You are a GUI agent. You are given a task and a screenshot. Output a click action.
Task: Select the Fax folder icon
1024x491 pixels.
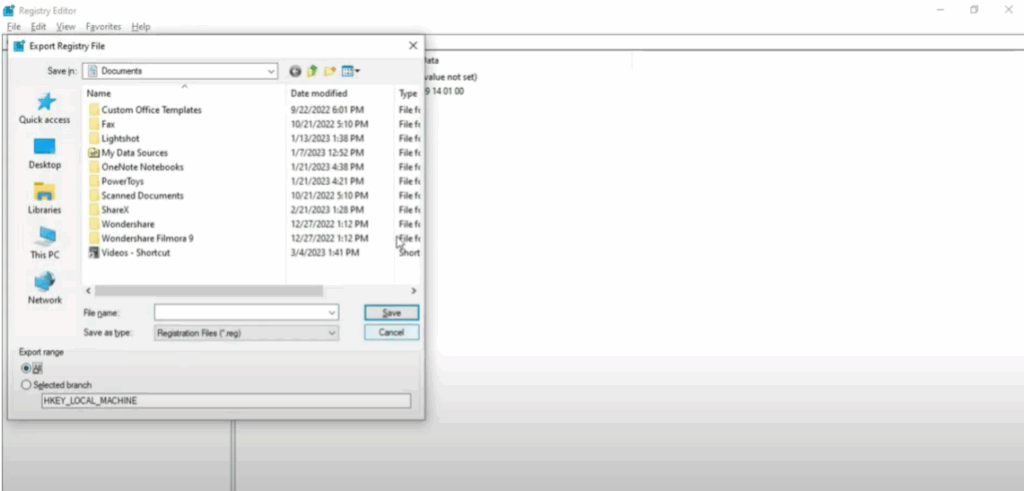(94, 124)
